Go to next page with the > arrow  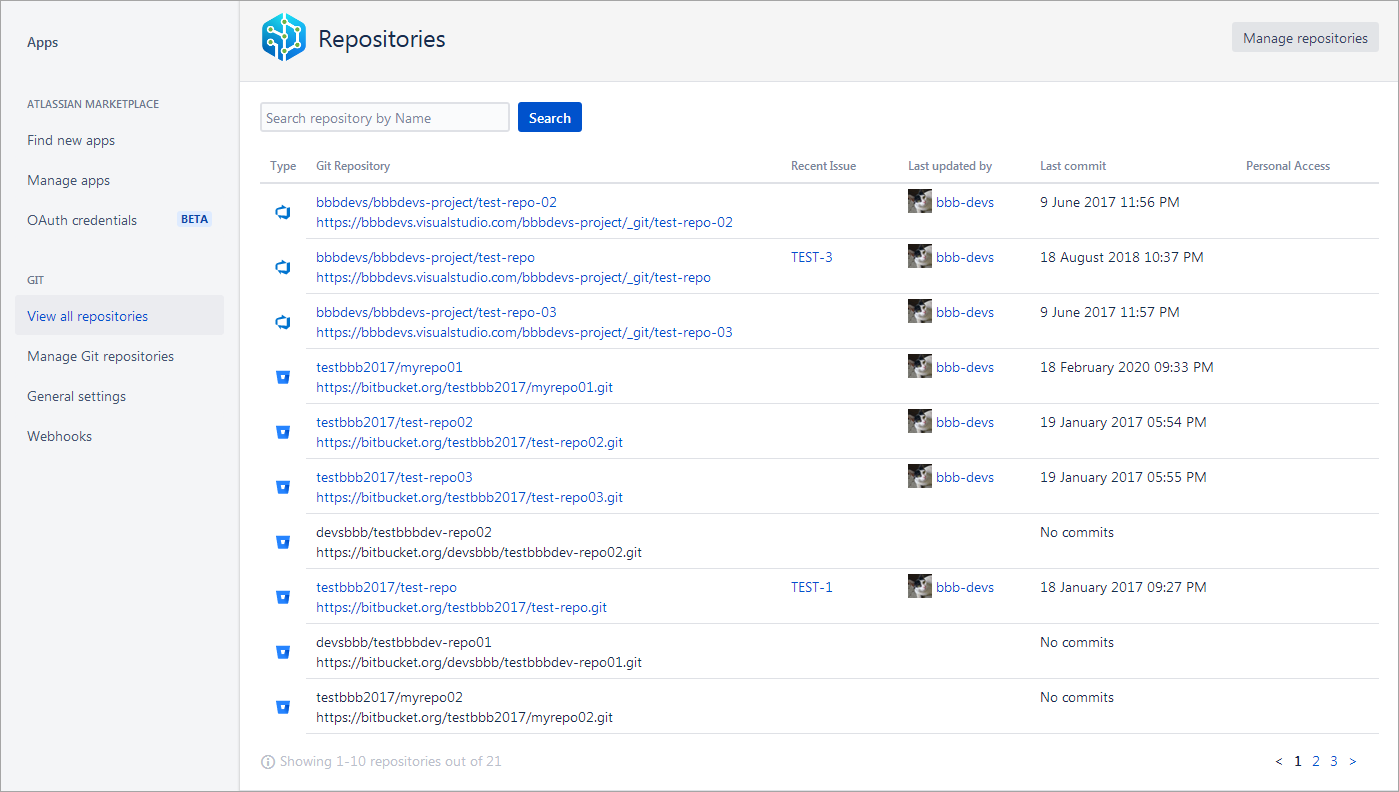coord(1353,761)
